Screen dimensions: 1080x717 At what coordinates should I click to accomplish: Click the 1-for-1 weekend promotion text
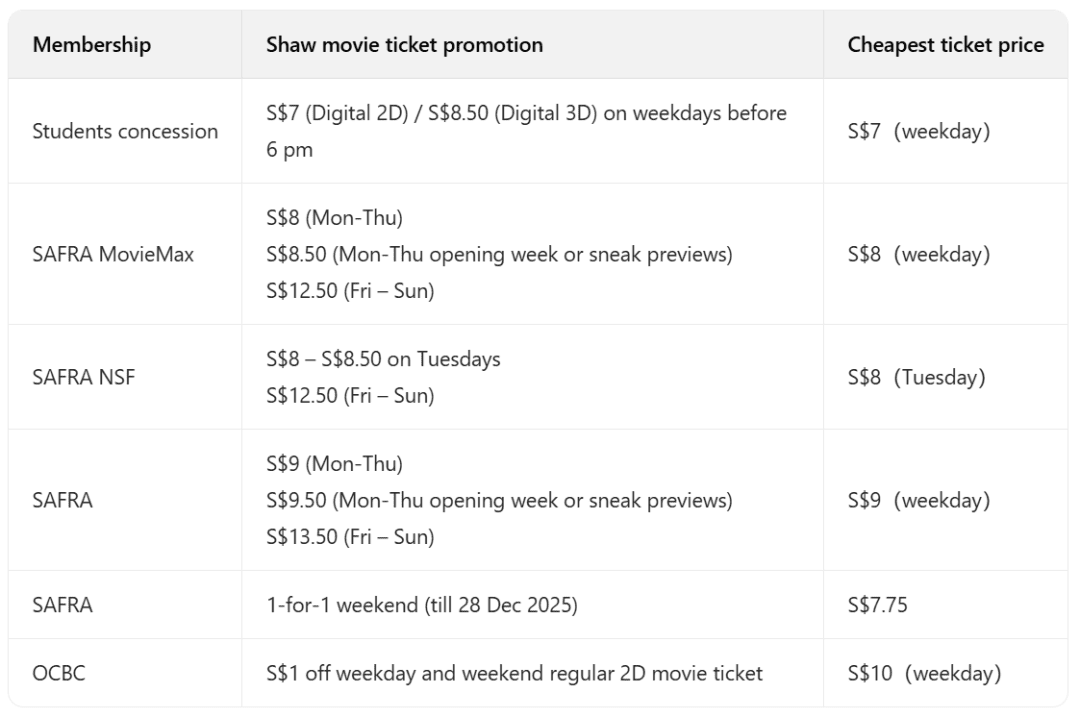tap(422, 604)
